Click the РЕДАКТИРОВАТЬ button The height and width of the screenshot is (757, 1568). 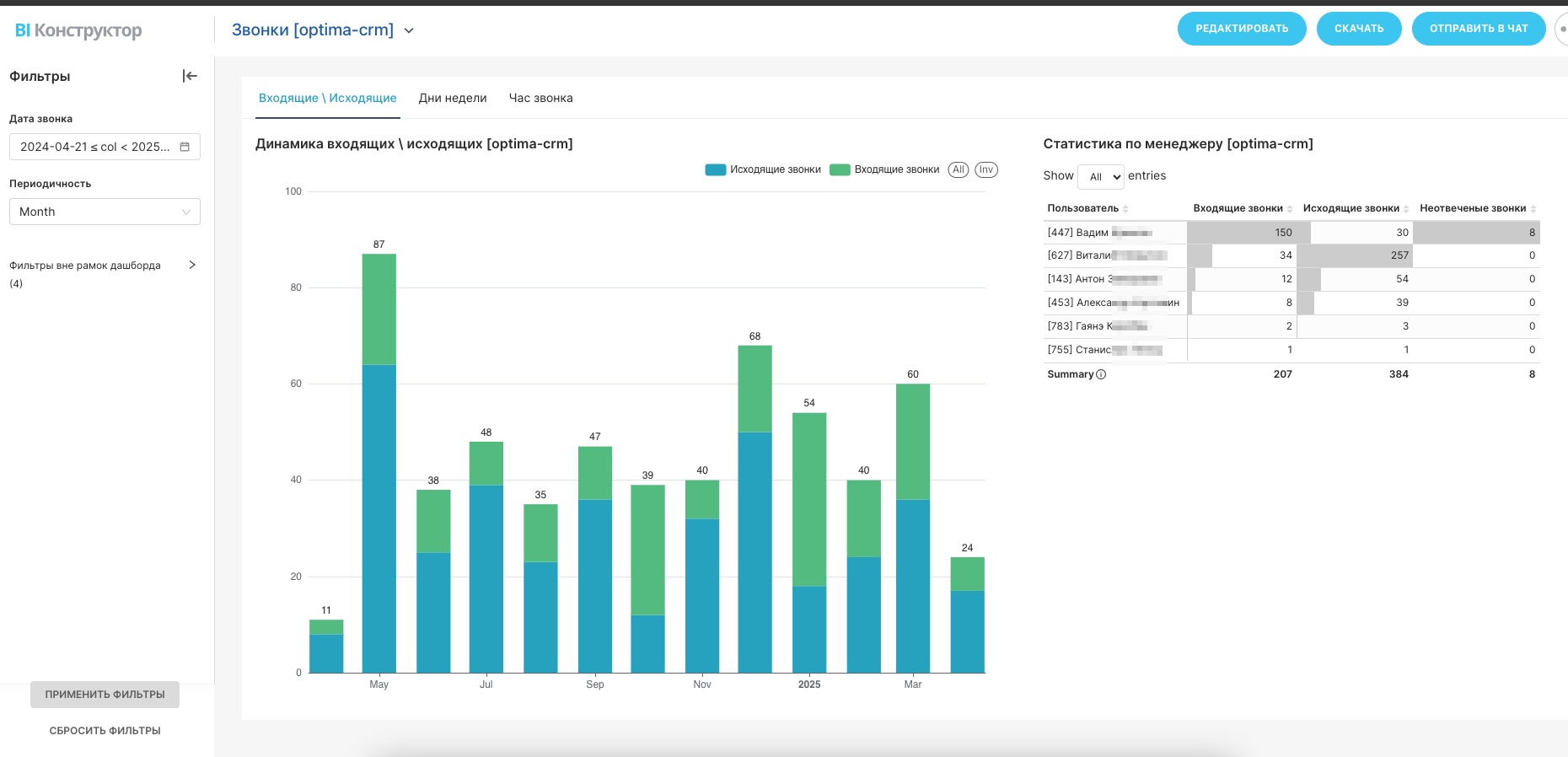1242,29
